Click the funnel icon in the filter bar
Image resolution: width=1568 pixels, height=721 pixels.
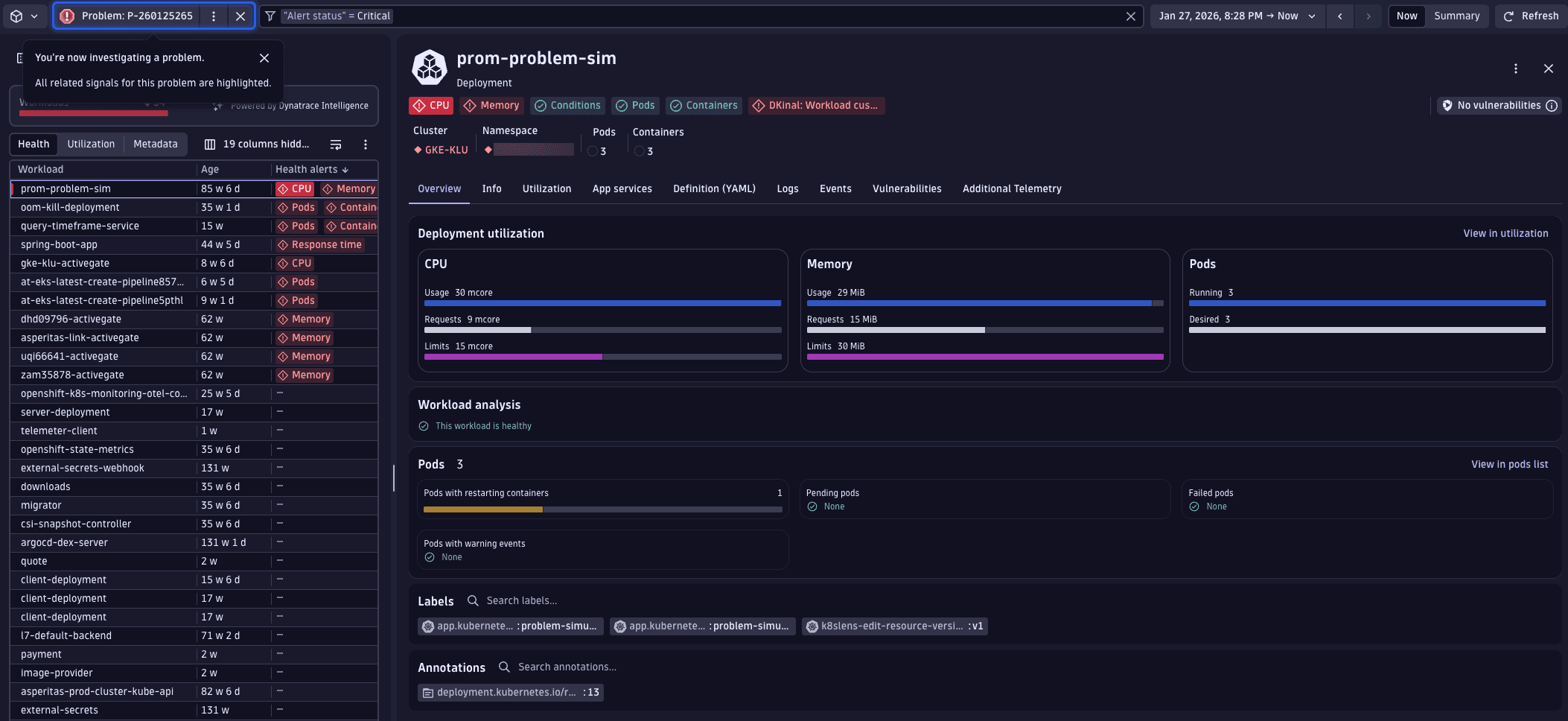click(x=270, y=15)
